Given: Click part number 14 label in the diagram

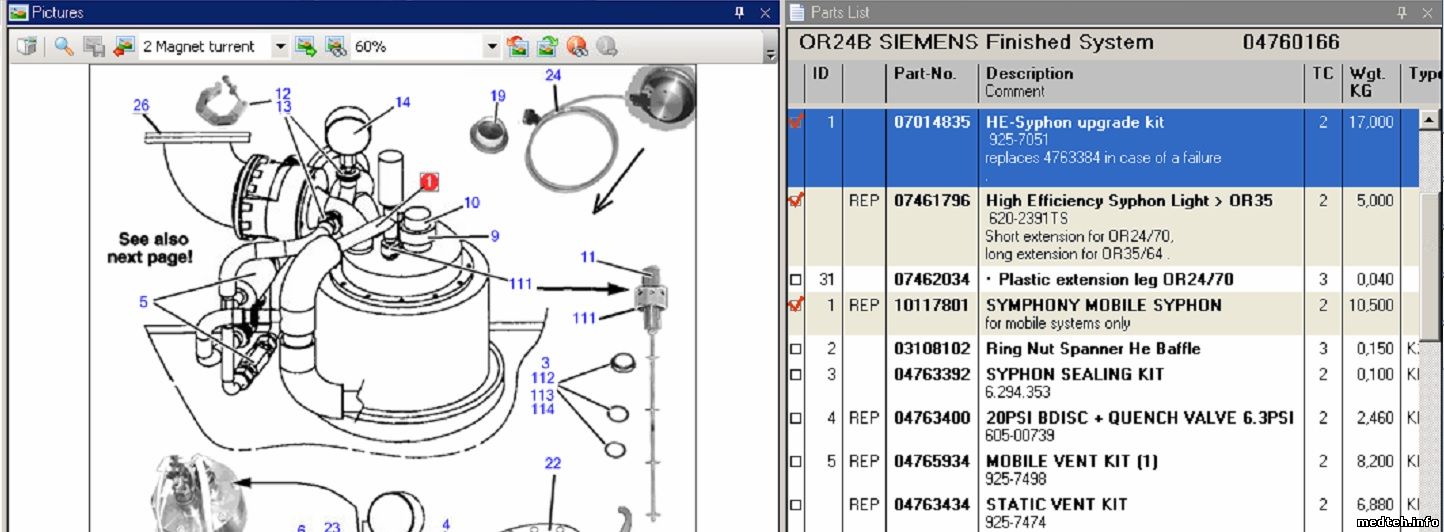Looking at the screenshot, I should [x=402, y=102].
